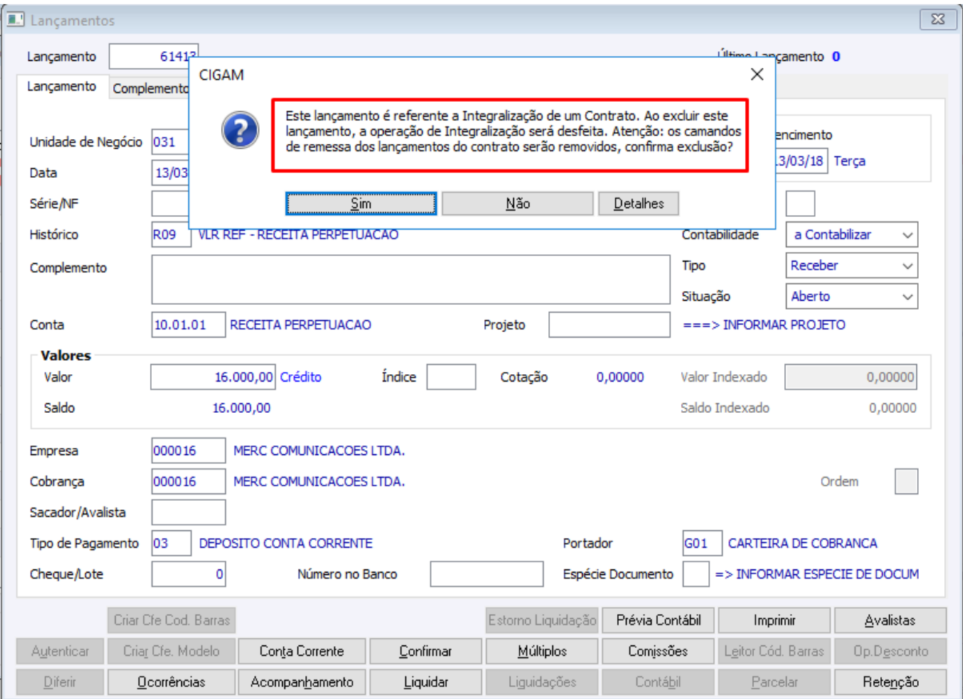The width and height of the screenshot is (963, 699).
Task: Click the Liquidar button
Action: 425,682
